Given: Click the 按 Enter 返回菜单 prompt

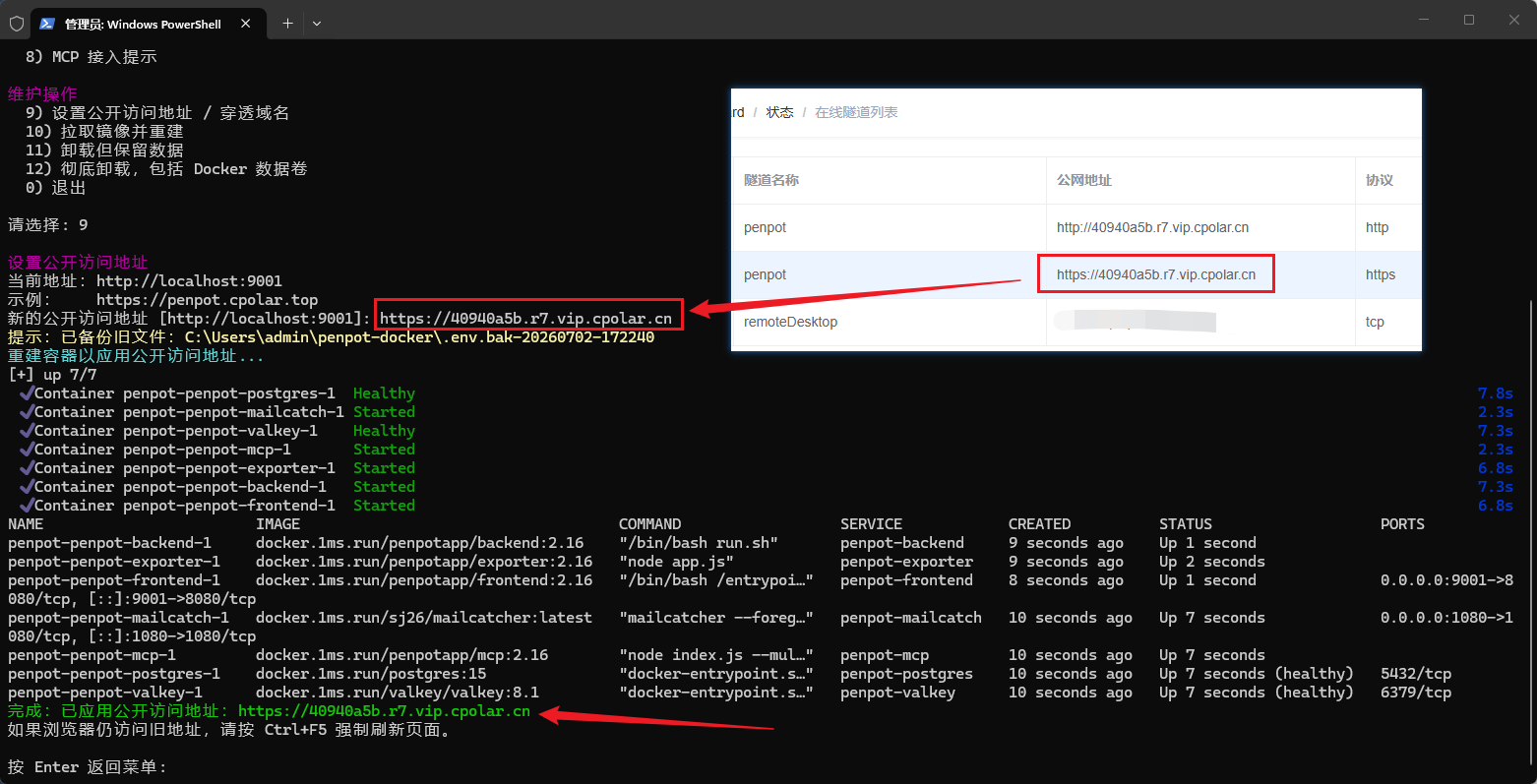Looking at the screenshot, I should click(88, 767).
